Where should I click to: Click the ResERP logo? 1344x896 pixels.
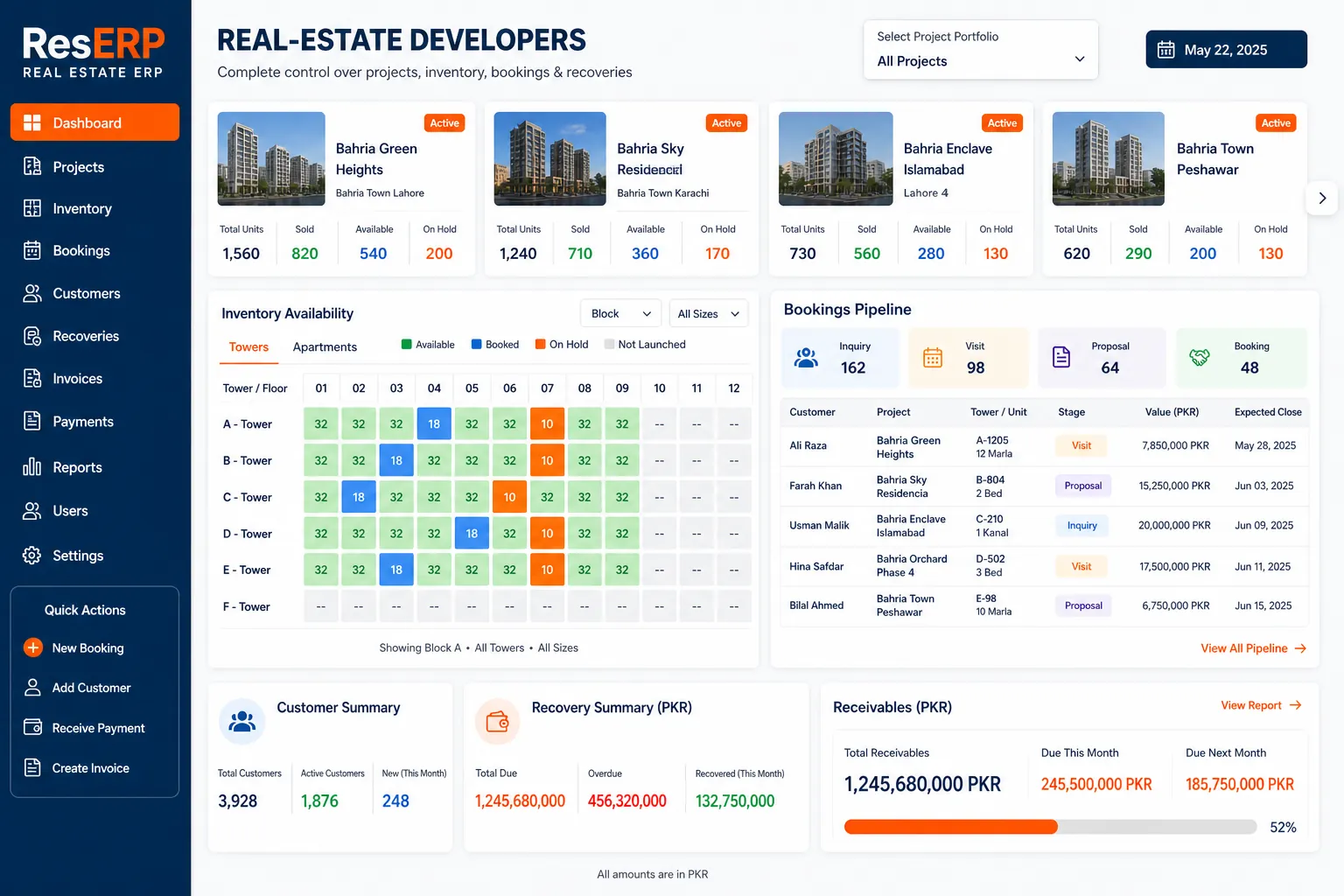pos(94,52)
